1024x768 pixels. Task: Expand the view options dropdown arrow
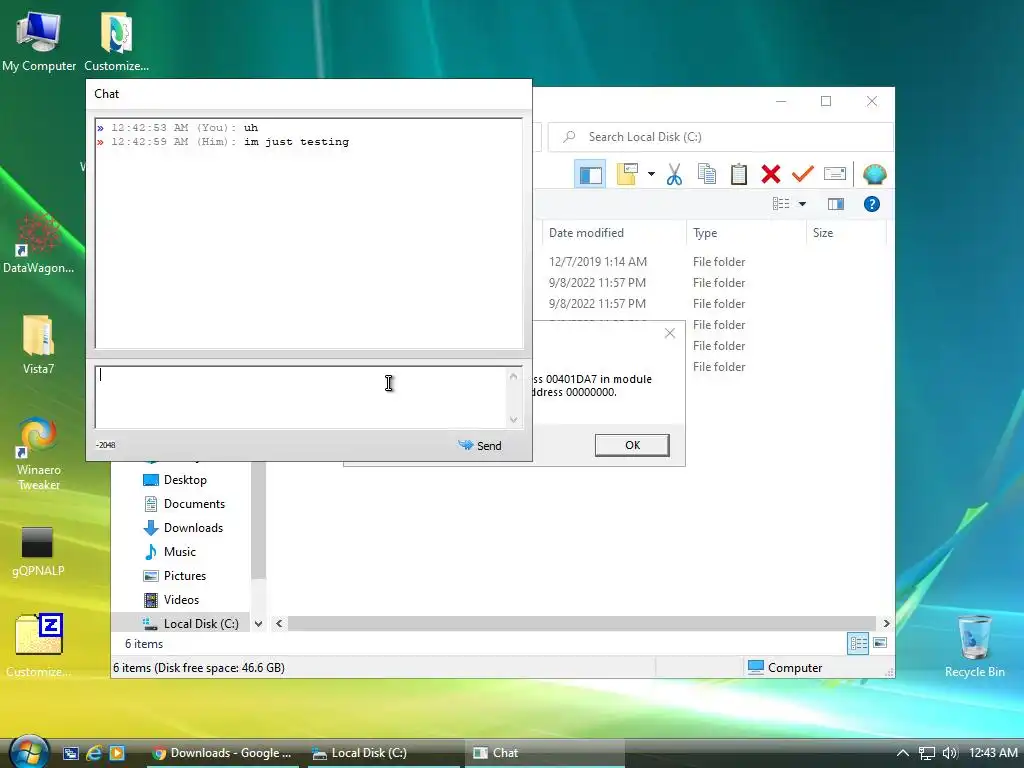[x=802, y=204]
